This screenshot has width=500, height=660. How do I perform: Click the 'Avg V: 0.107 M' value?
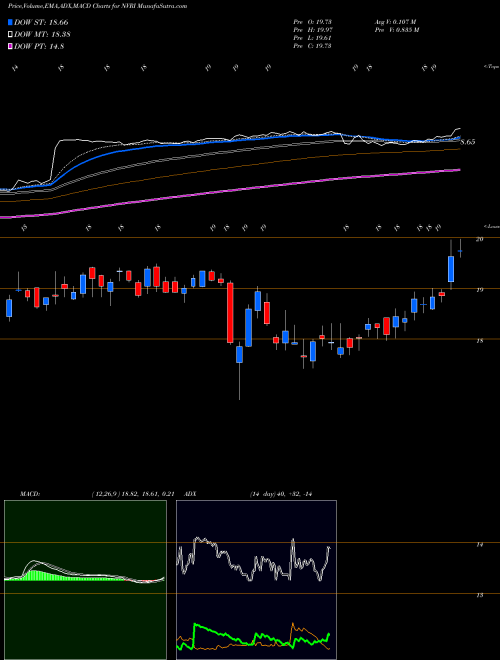click(394, 21)
